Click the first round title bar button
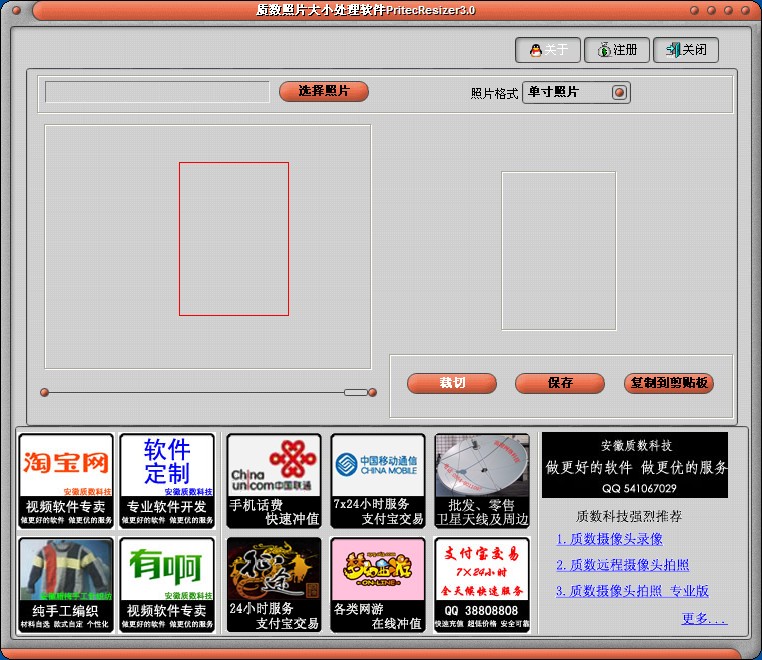Image resolution: width=762 pixels, height=660 pixels. 694,10
